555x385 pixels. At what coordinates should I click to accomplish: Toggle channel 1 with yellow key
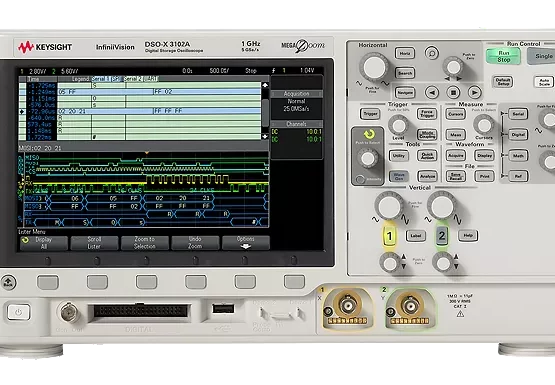pyautogui.click(x=389, y=236)
